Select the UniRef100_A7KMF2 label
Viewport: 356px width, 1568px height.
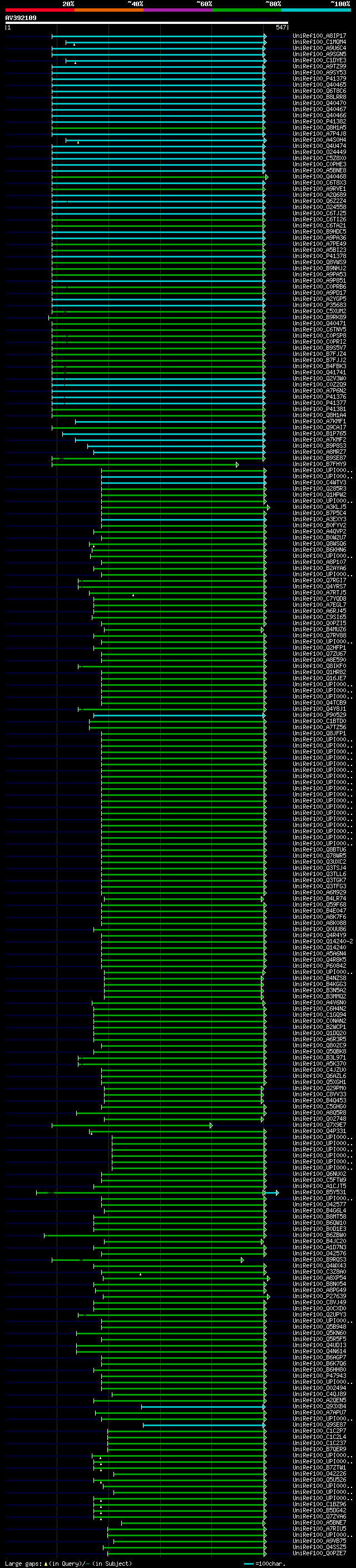319,439
